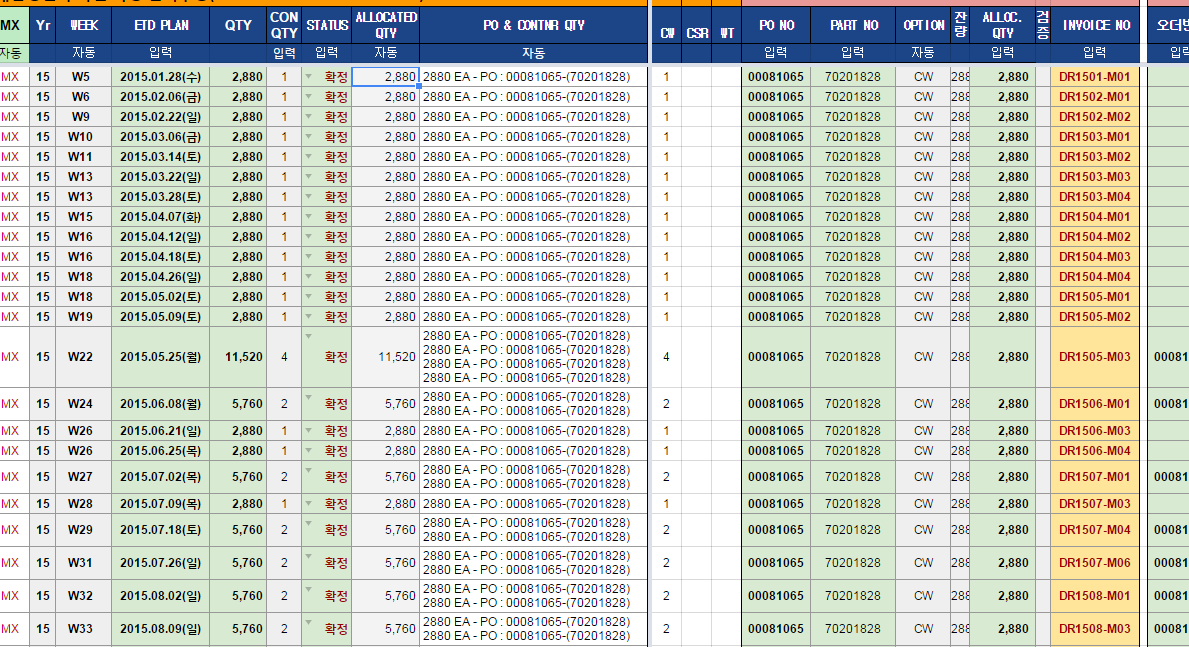
Task: Open the status dropdown arrow in the W22 row
Action: [309, 336]
